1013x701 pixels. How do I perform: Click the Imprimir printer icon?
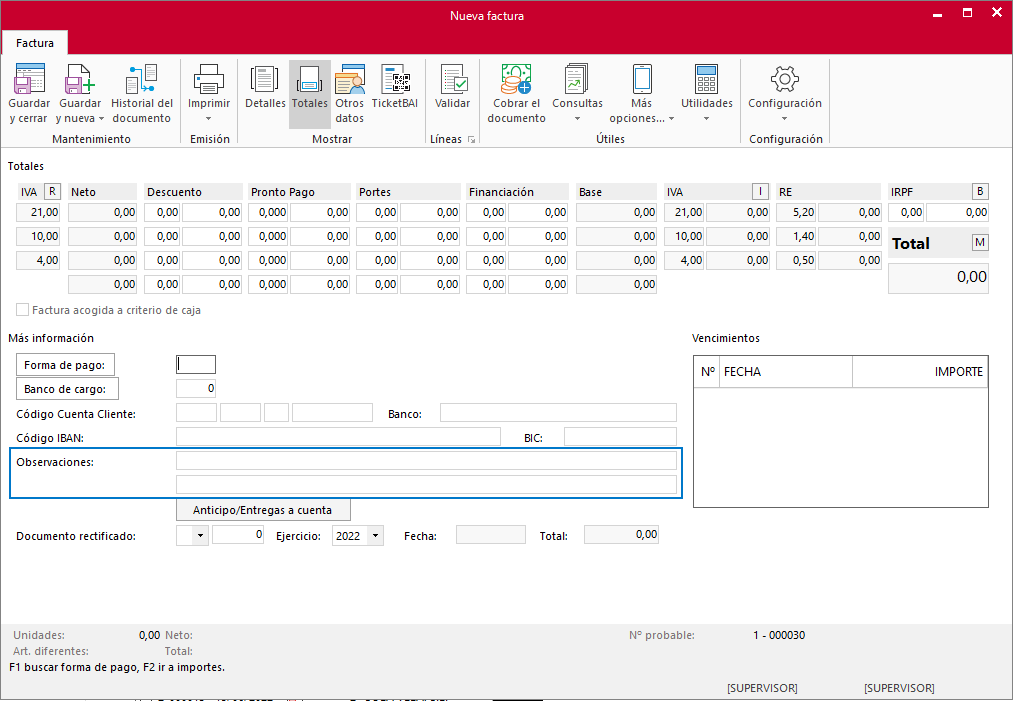coord(209,78)
